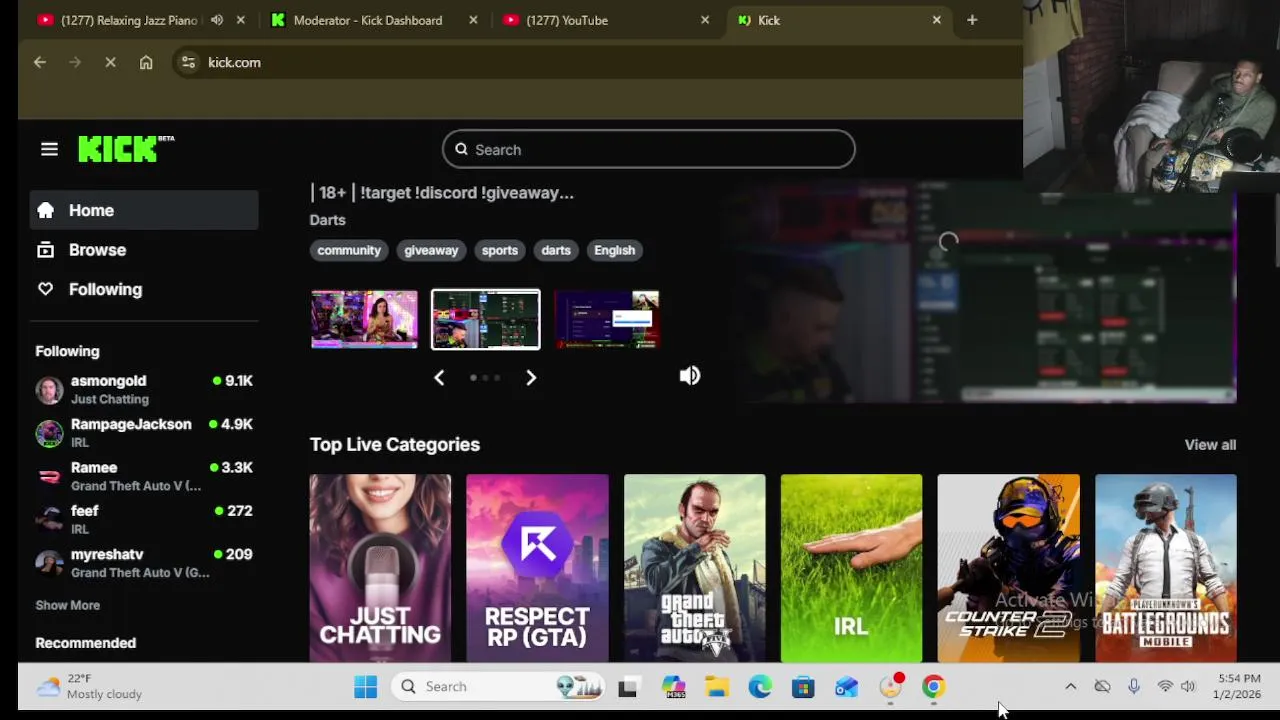Open Ramee's channel in Following list
Viewport: 1280px width, 720px height.
[144, 476]
